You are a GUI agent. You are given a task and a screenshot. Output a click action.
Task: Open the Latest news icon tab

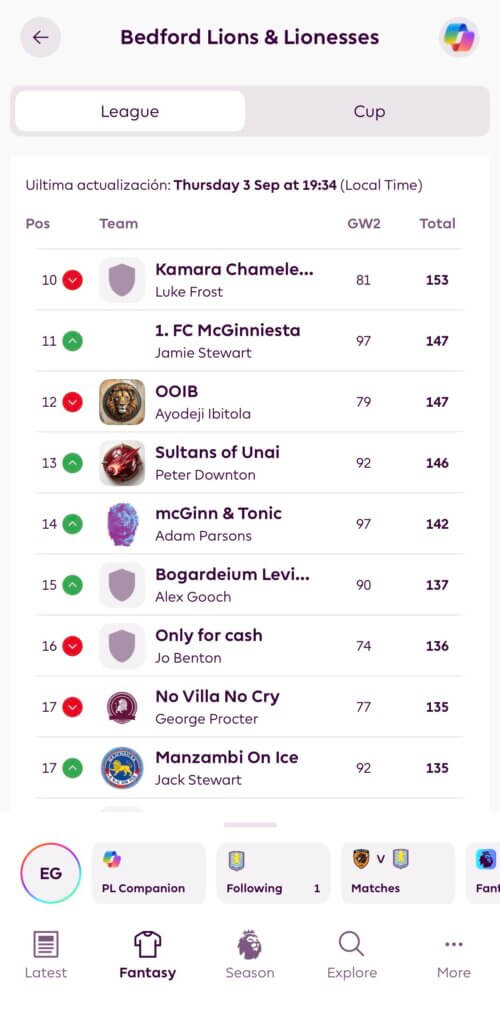(46, 955)
